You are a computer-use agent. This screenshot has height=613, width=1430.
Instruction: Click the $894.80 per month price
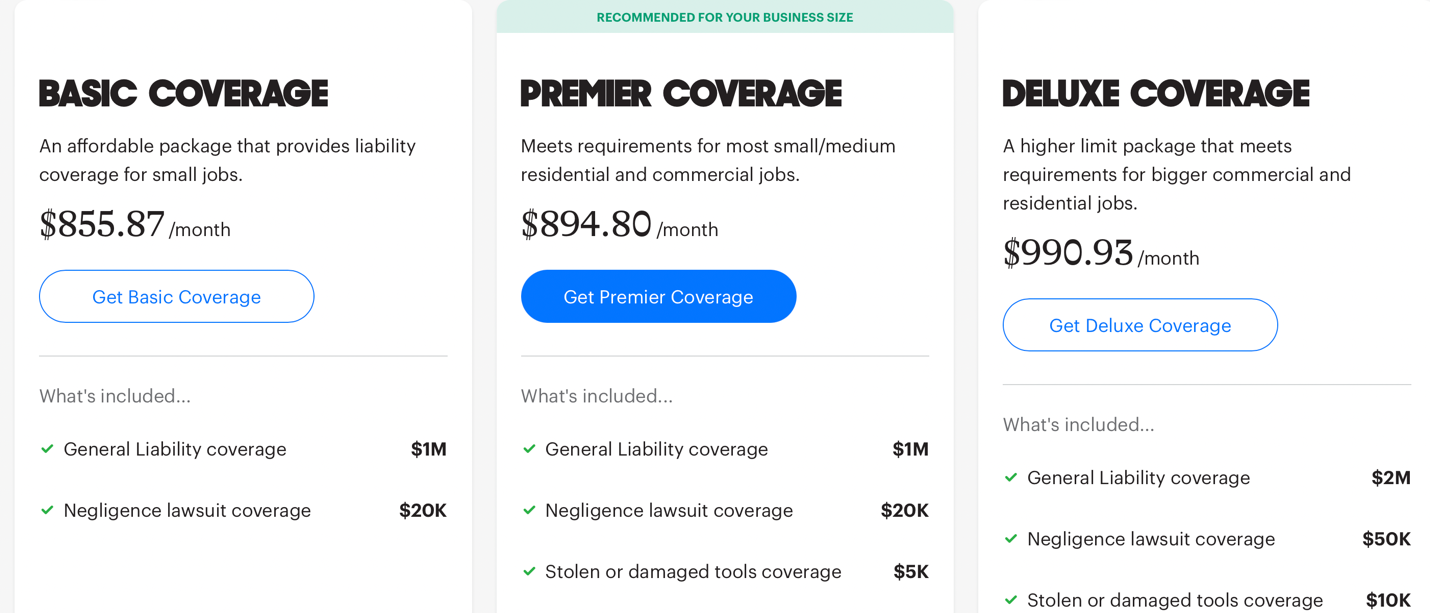pos(620,225)
